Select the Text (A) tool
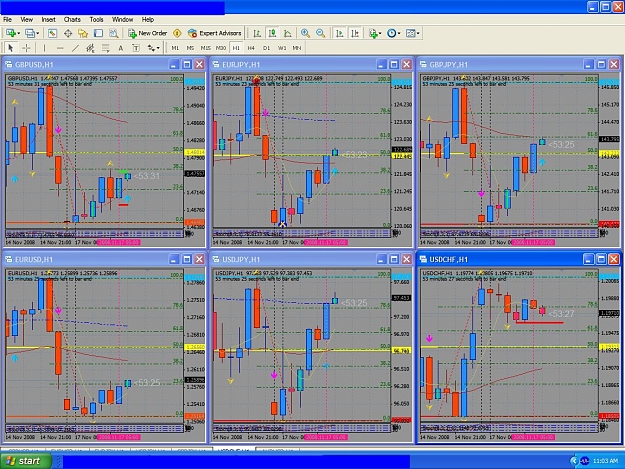625x469 pixels. click(120, 48)
